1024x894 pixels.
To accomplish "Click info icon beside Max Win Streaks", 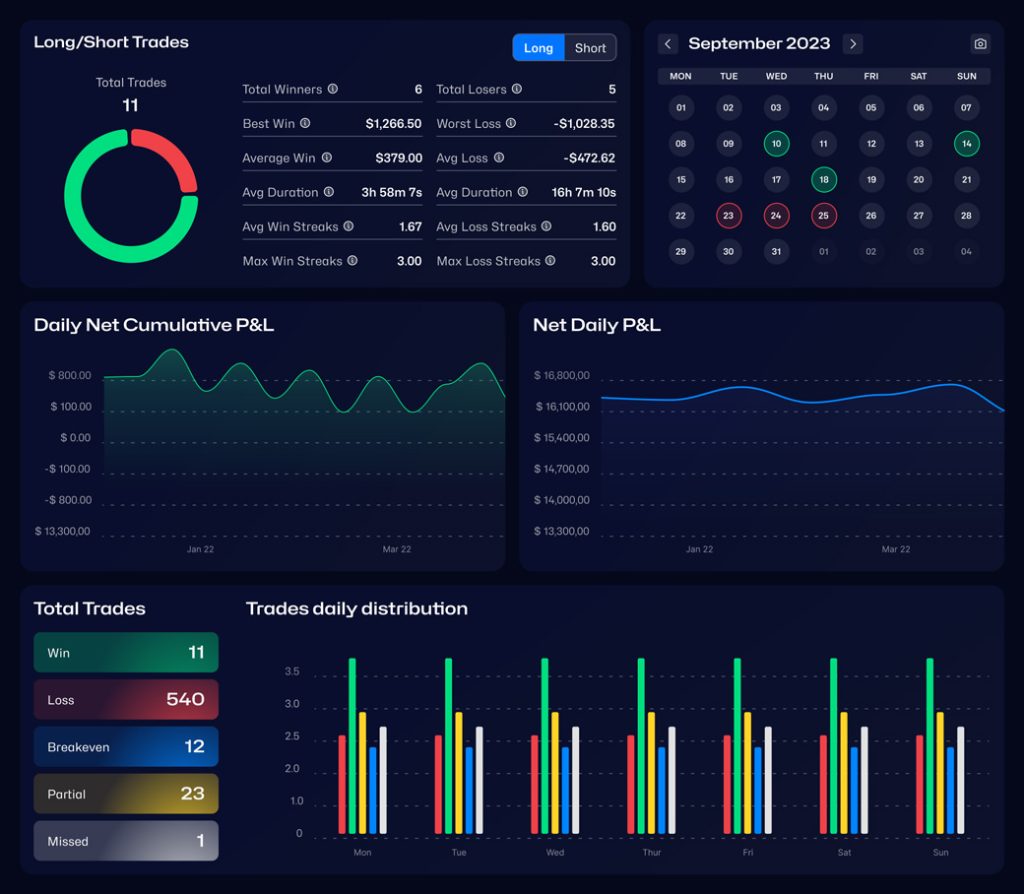I will [x=352, y=261].
